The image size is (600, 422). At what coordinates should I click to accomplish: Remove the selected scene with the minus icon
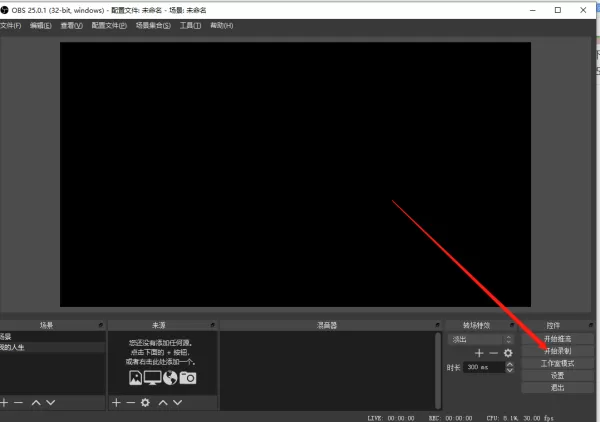[18, 402]
